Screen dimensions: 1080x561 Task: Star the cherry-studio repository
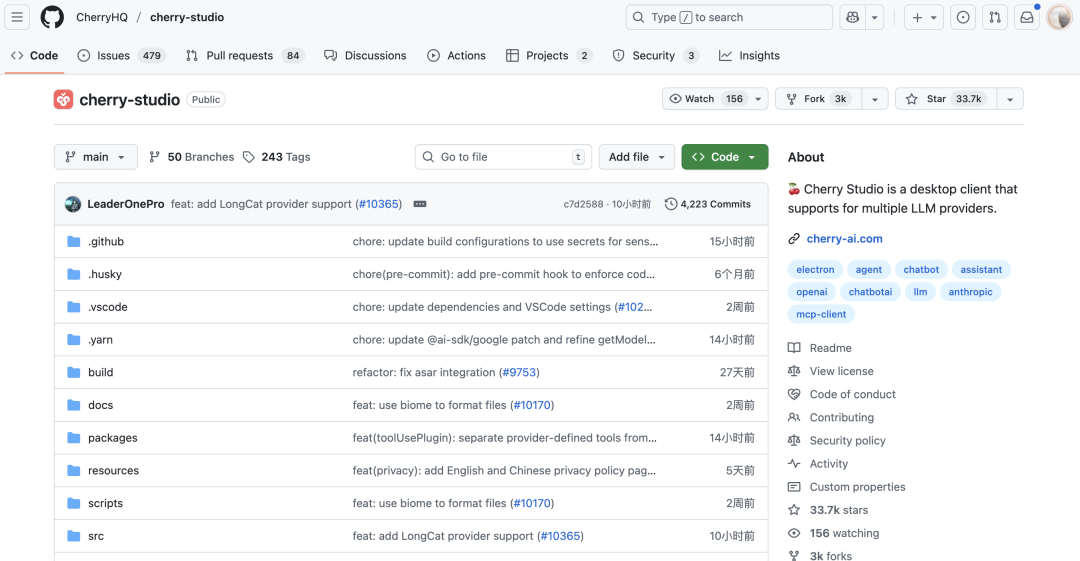(x=946, y=99)
